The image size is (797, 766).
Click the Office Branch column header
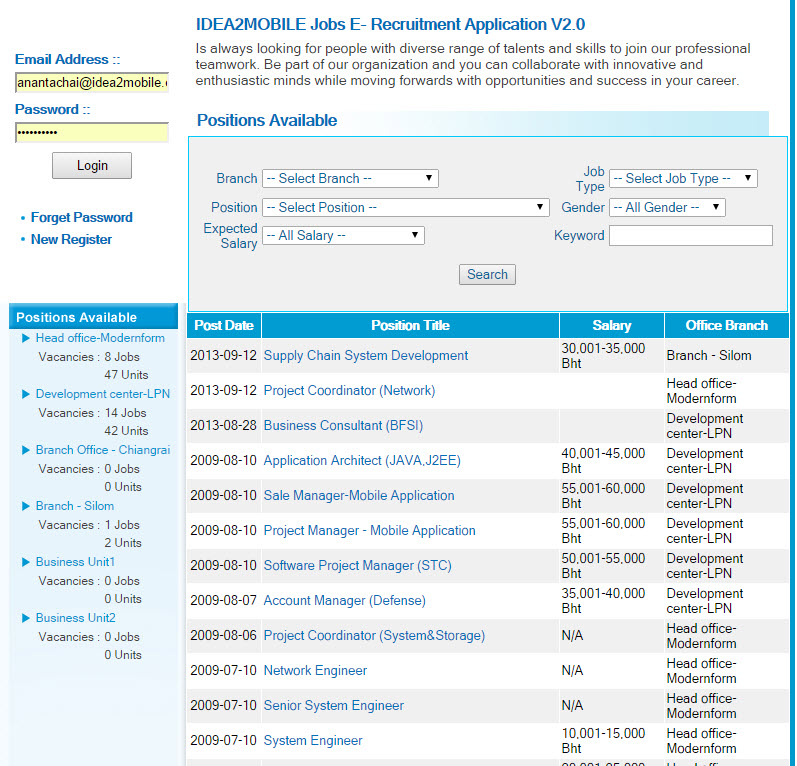(726, 325)
